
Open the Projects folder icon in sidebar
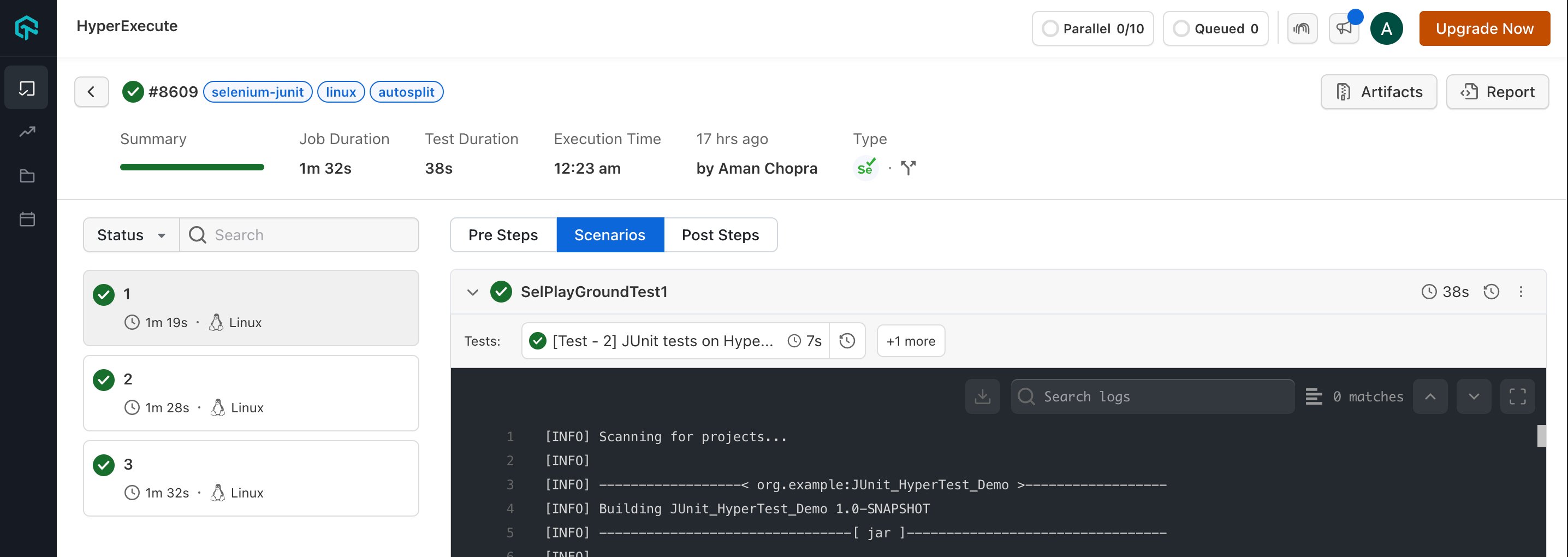click(x=26, y=176)
